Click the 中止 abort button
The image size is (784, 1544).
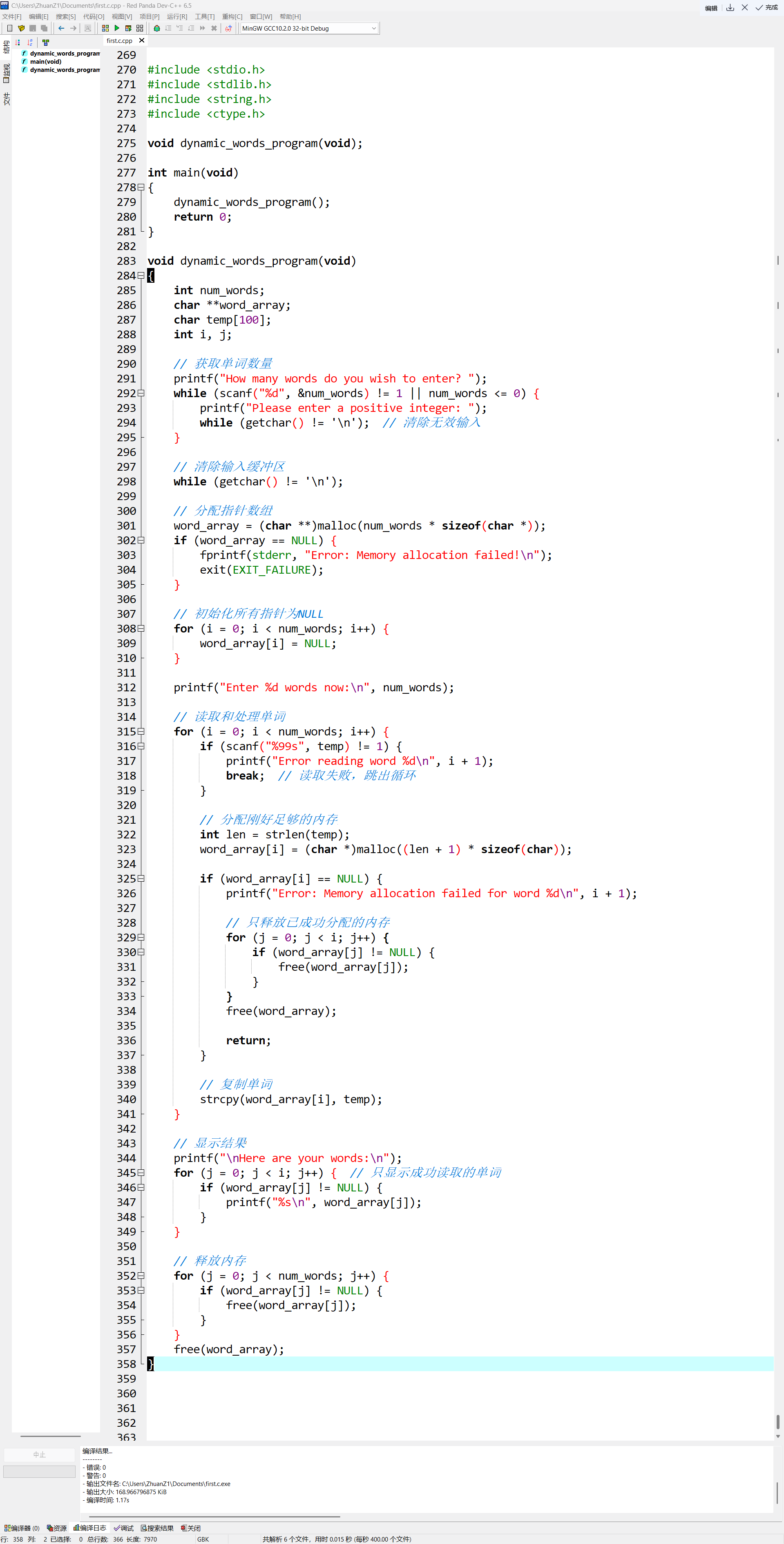click(x=39, y=1455)
